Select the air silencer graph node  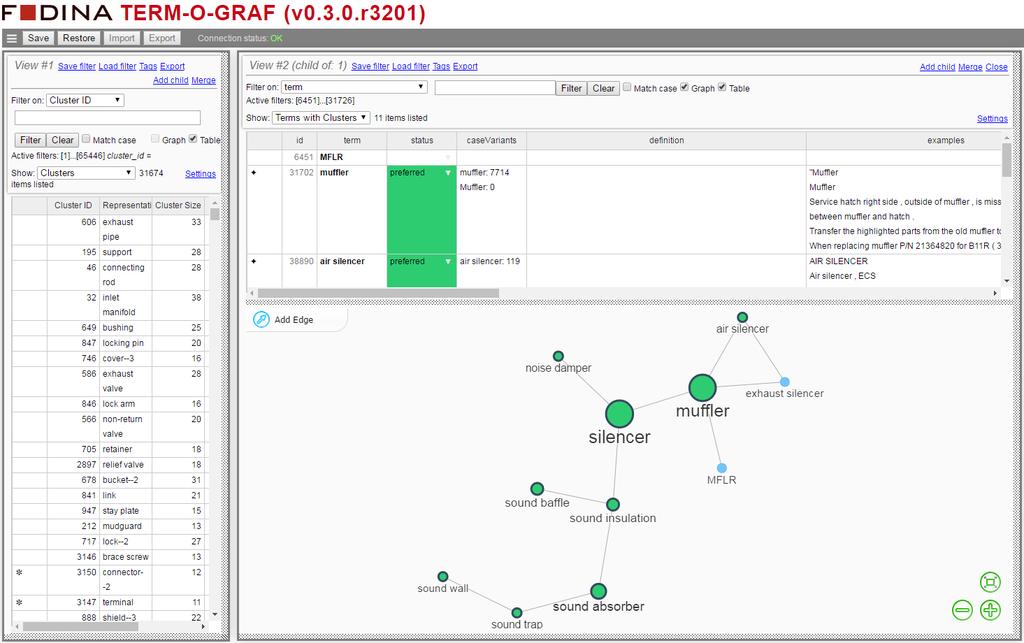(x=743, y=317)
